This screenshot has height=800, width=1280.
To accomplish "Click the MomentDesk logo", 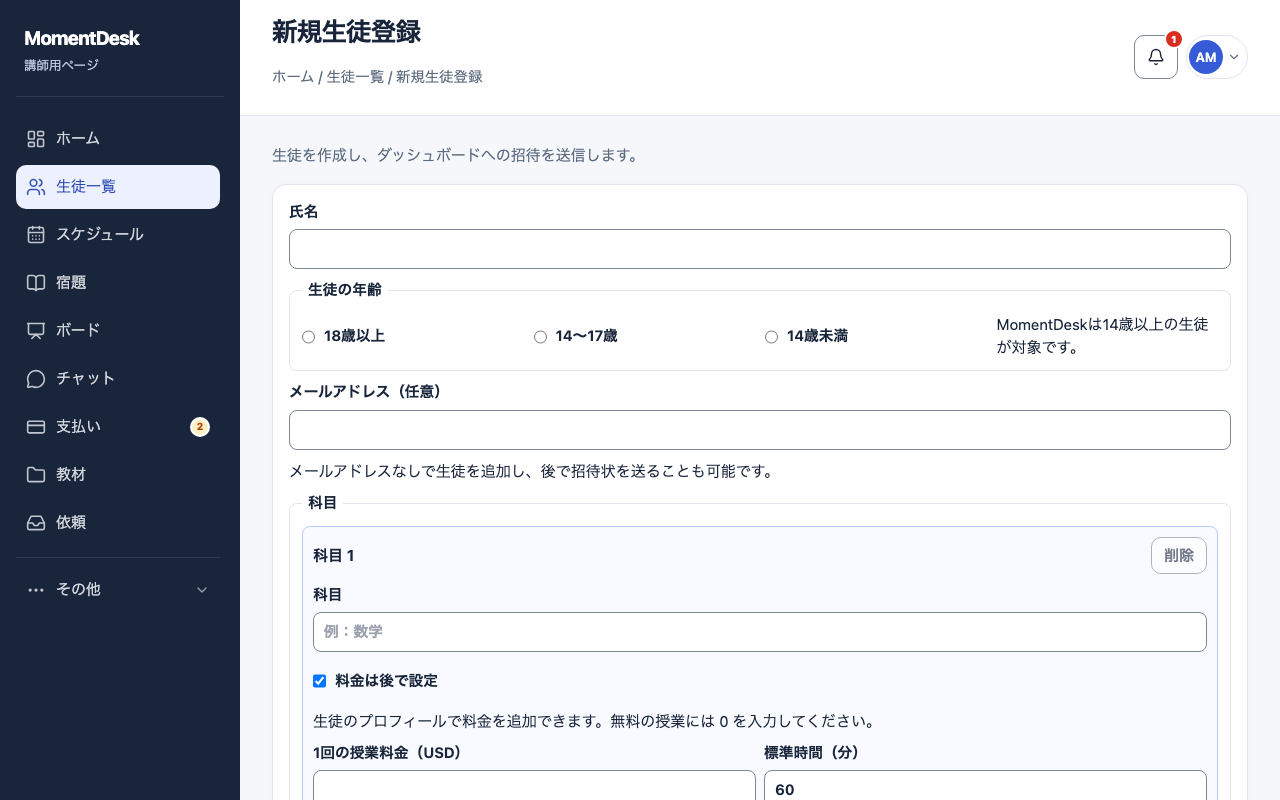I will tap(82, 38).
